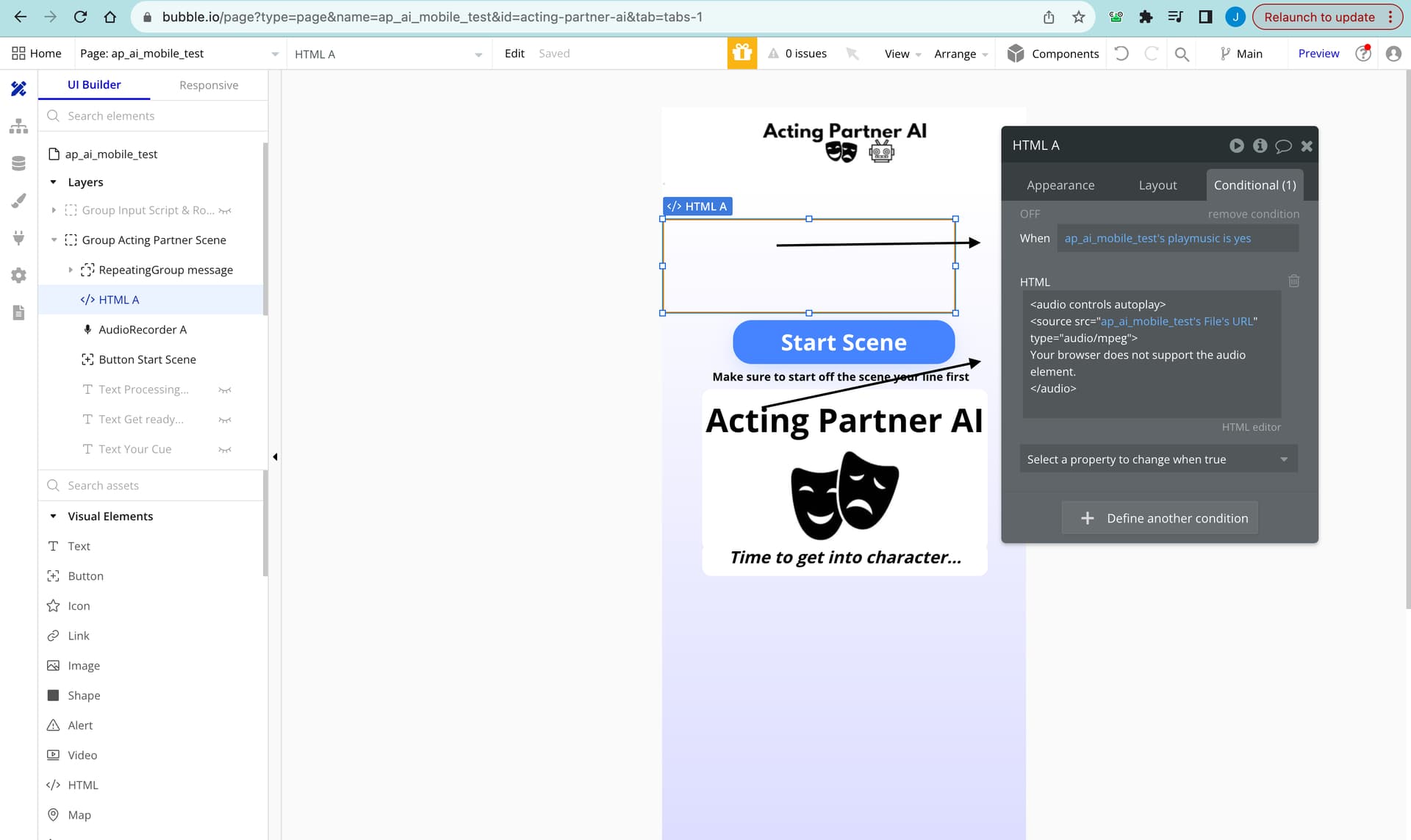
Task: Open the account profile icon
Action: coord(1393,54)
